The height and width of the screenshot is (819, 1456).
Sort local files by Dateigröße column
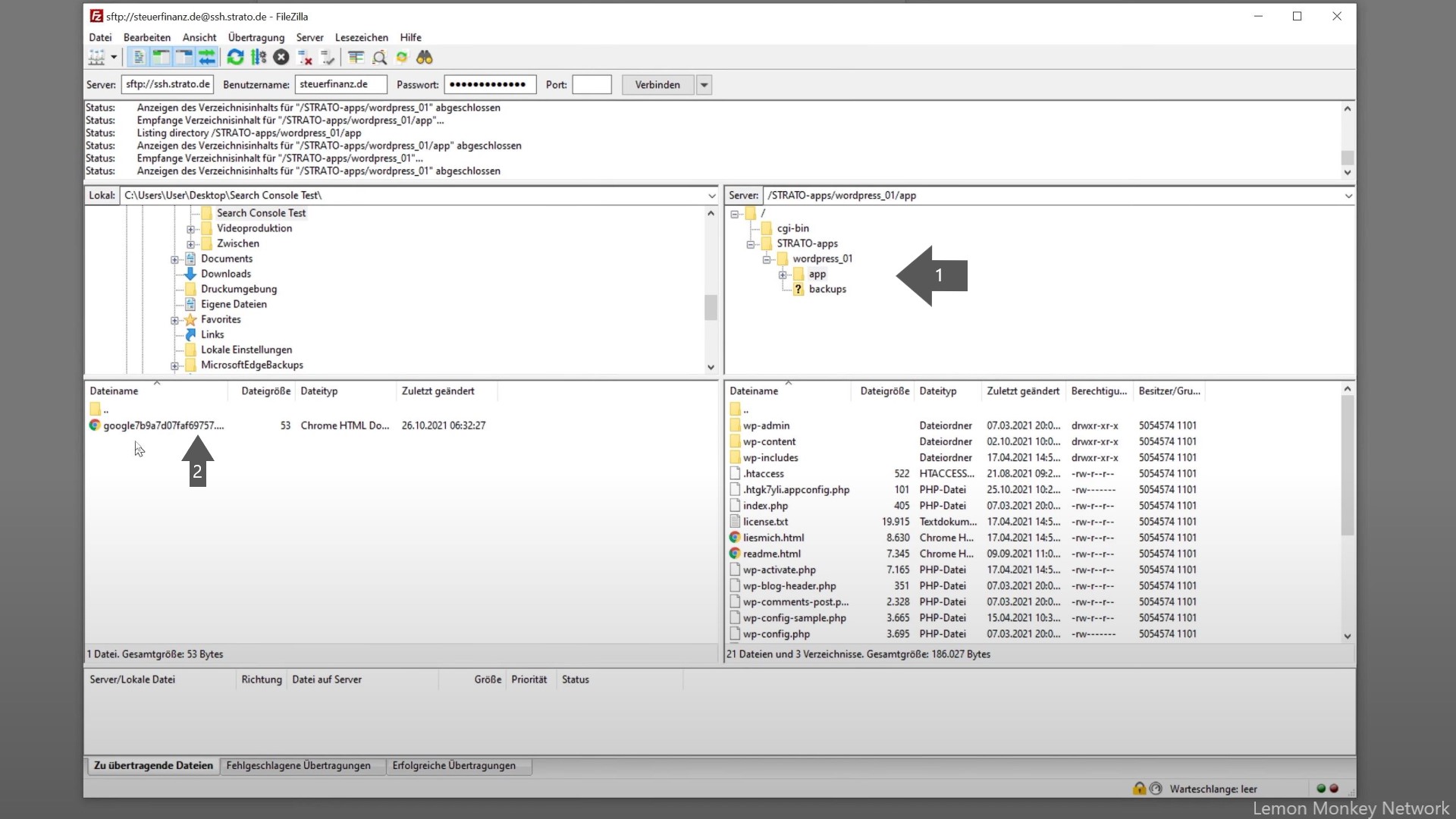point(262,391)
